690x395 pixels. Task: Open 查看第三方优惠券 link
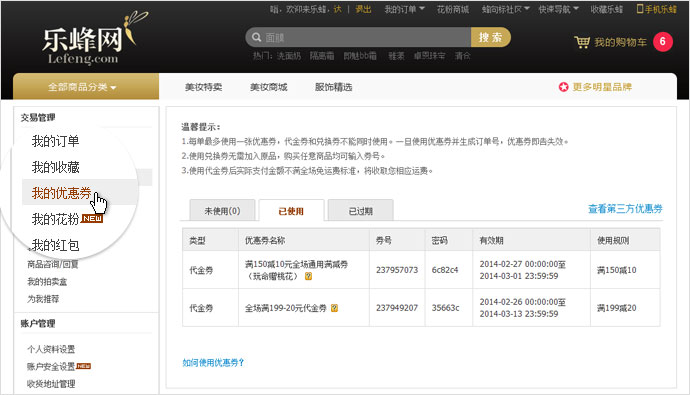pos(625,208)
